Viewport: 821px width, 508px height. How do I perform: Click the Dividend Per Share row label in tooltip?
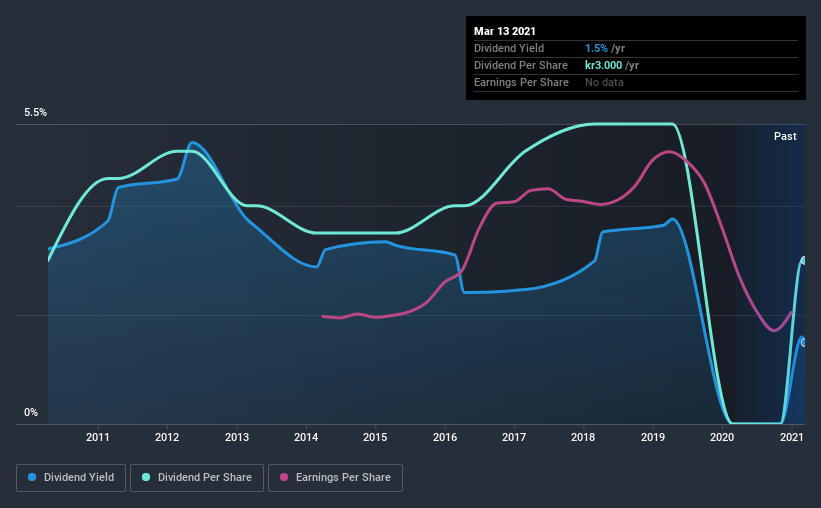[x=520, y=65]
